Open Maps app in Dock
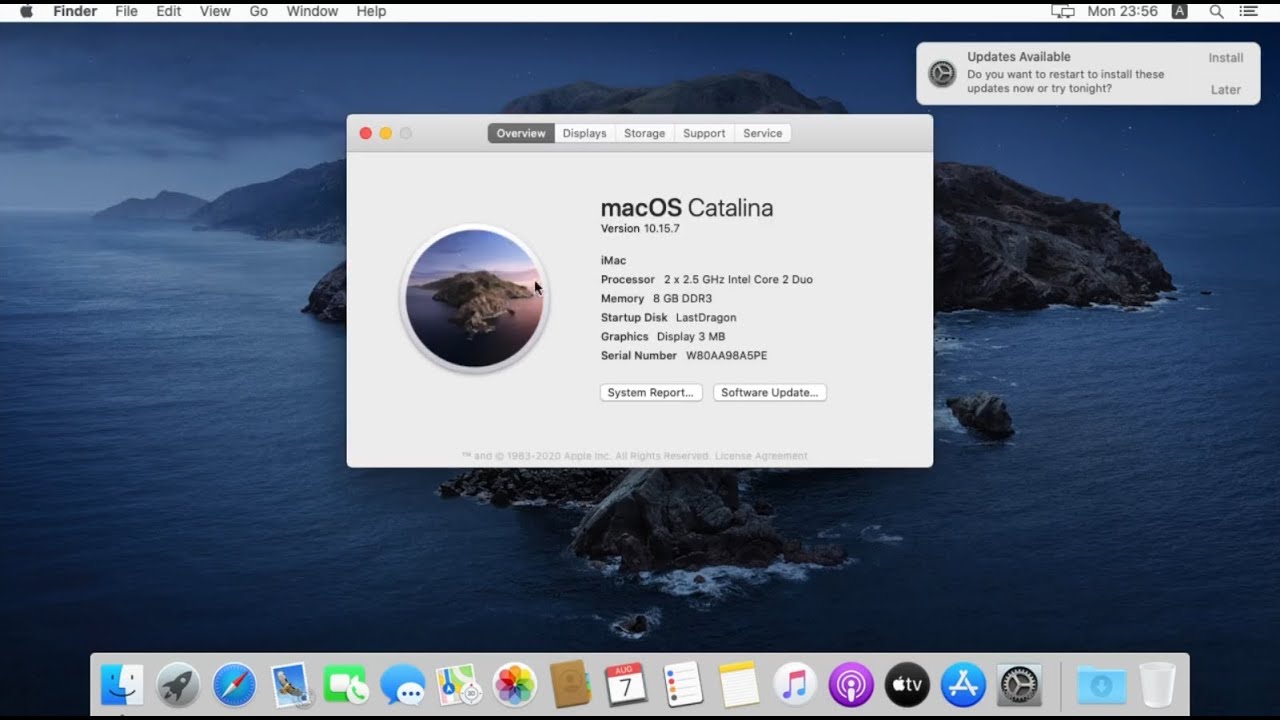The width and height of the screenshot is (1280, 720). (459, 685)
